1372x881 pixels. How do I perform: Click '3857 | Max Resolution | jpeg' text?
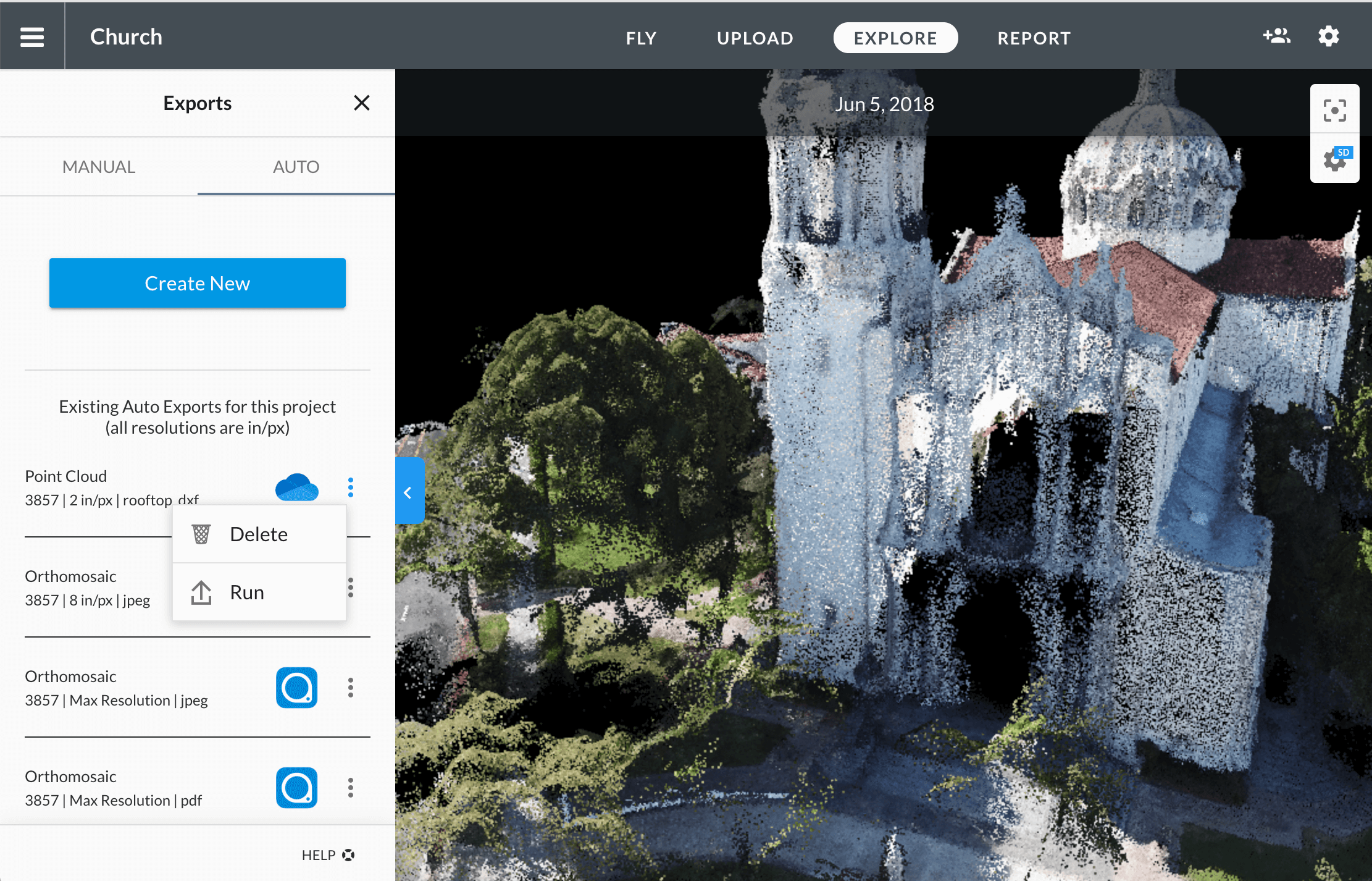[116, 700]
